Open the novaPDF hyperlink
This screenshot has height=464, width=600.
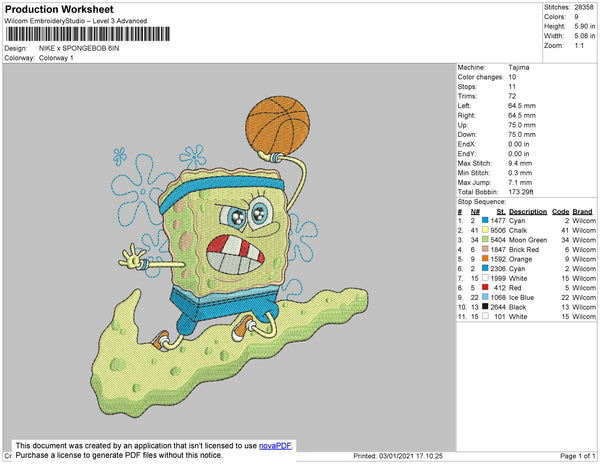275,446
